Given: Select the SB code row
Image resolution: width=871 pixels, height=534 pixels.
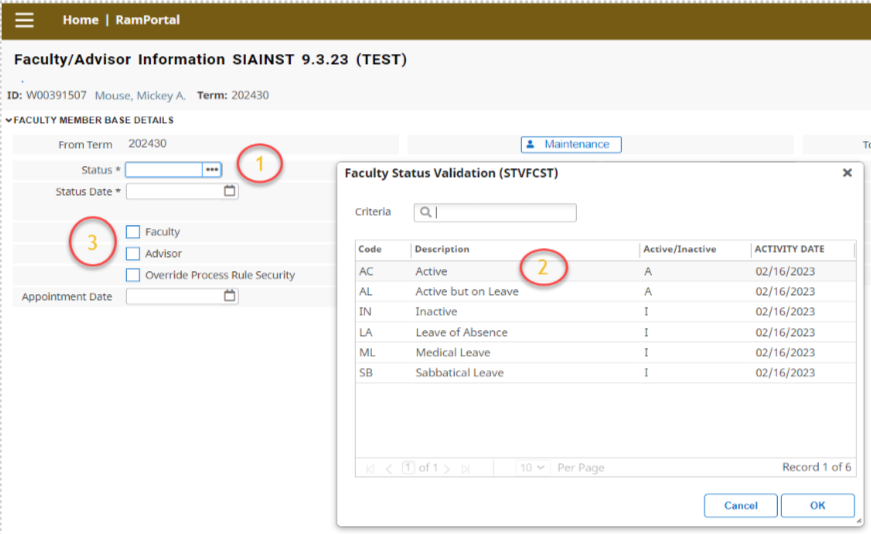Looking at the screenshot, I should coord(605,372).
